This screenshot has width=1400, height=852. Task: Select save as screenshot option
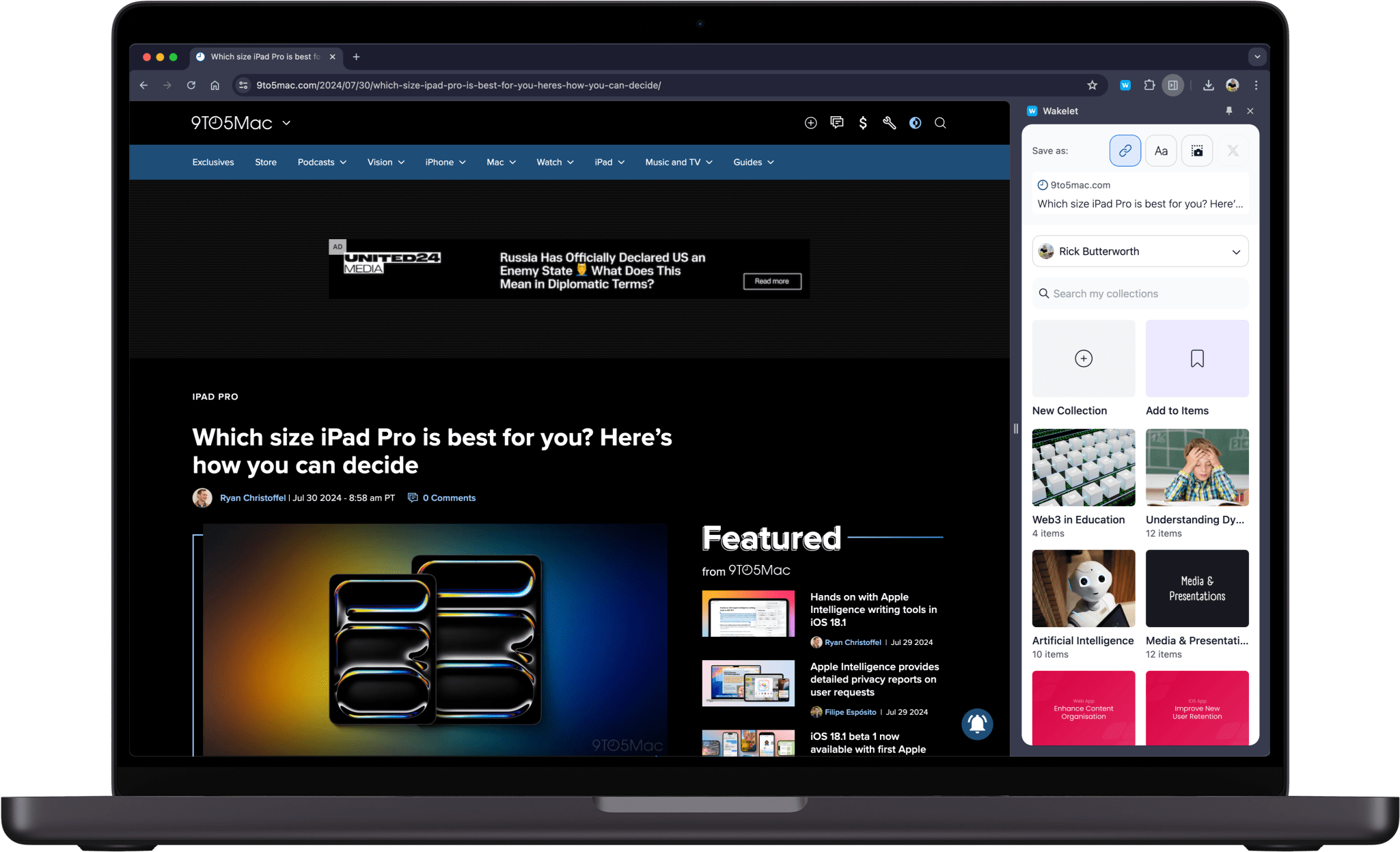pos(1197,151)
